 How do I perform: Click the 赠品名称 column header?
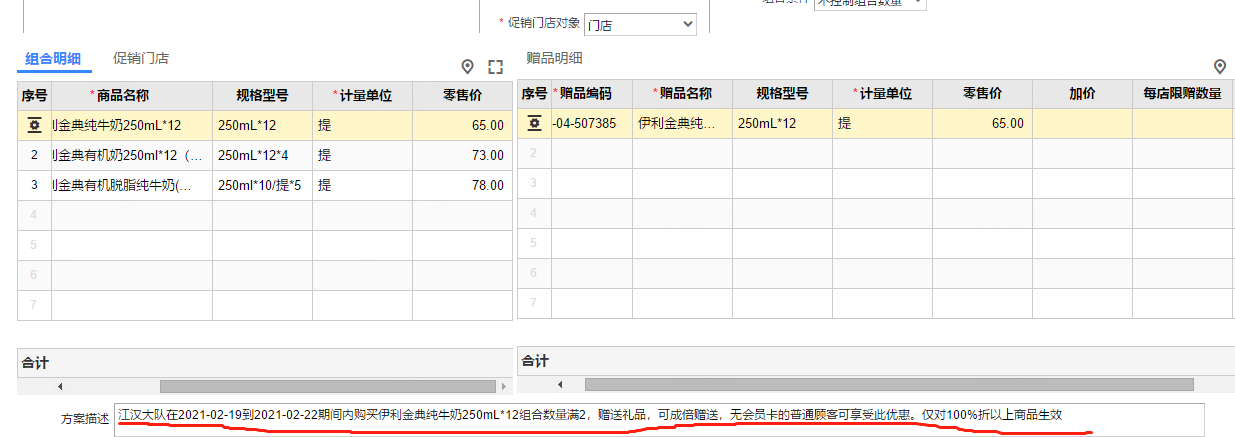coord(682,94)
